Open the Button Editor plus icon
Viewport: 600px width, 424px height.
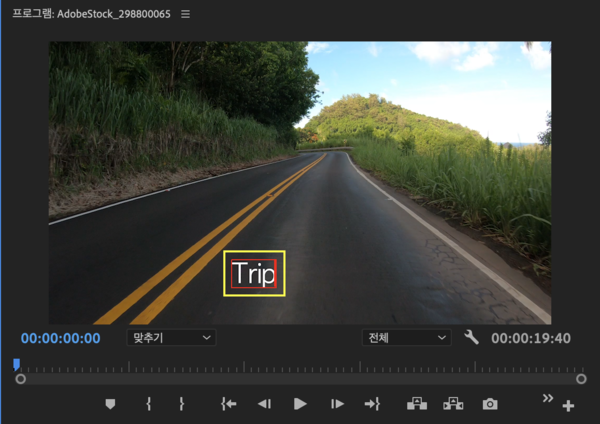[x=568, y=406]
